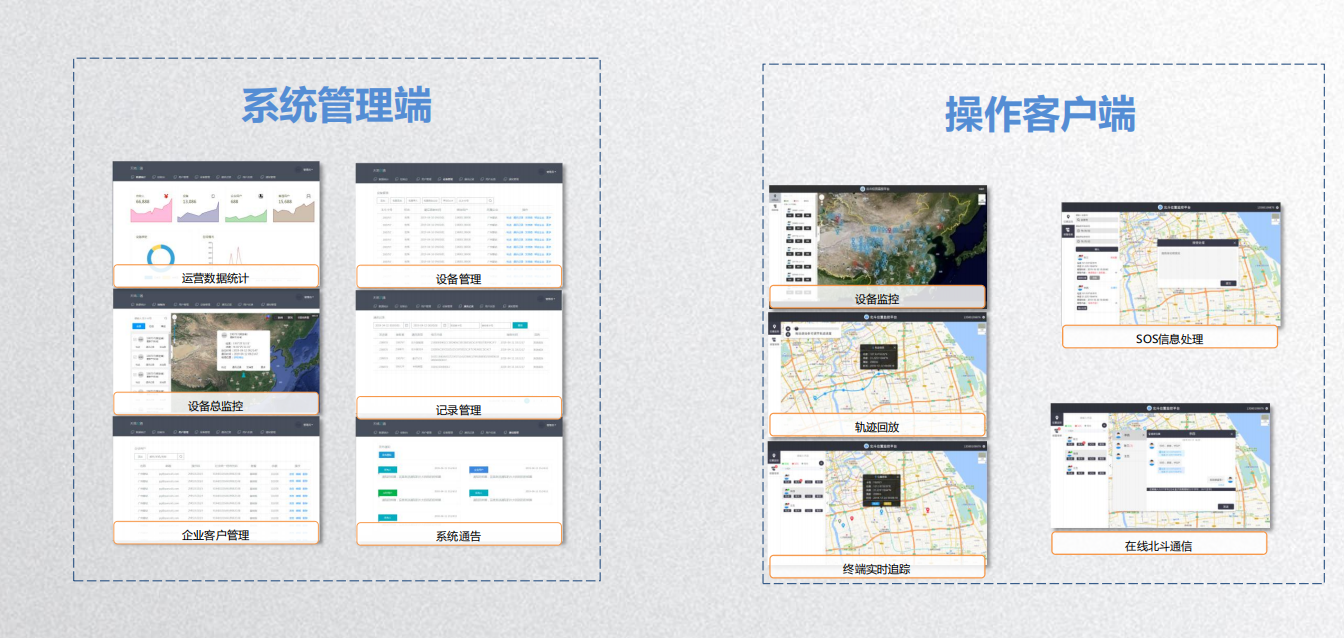Select the 轨迹回放 caption
This screenshot has height=638, width=1344.
pos(876,426)
